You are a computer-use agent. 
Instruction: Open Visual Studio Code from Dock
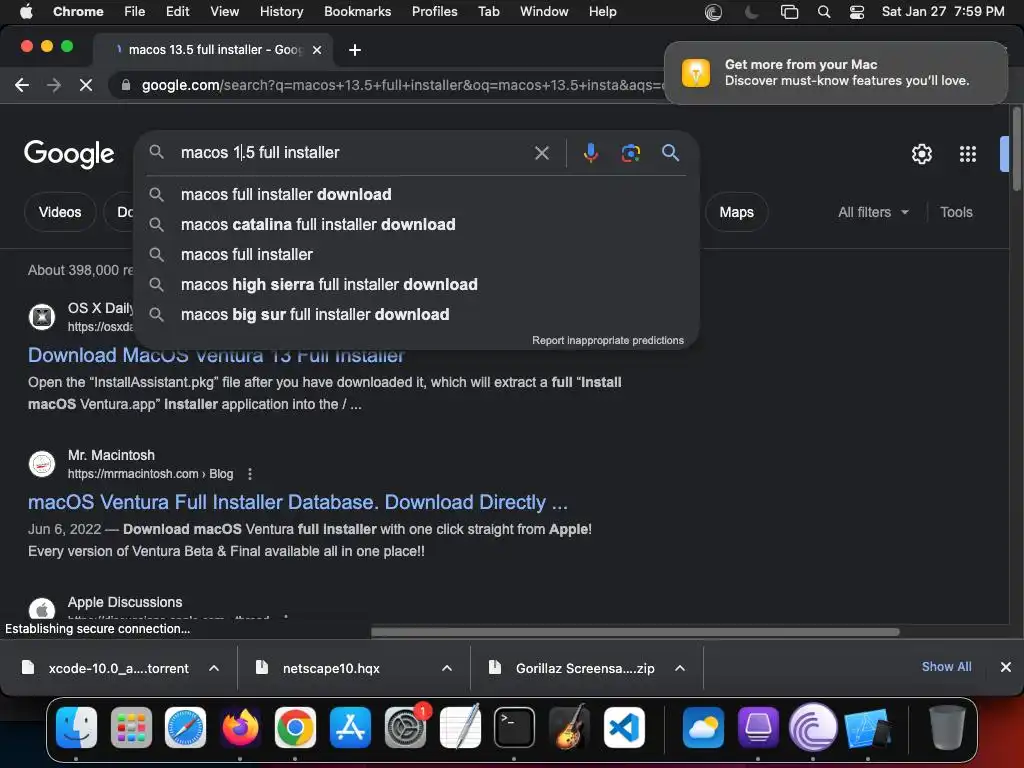pos(624,727)
